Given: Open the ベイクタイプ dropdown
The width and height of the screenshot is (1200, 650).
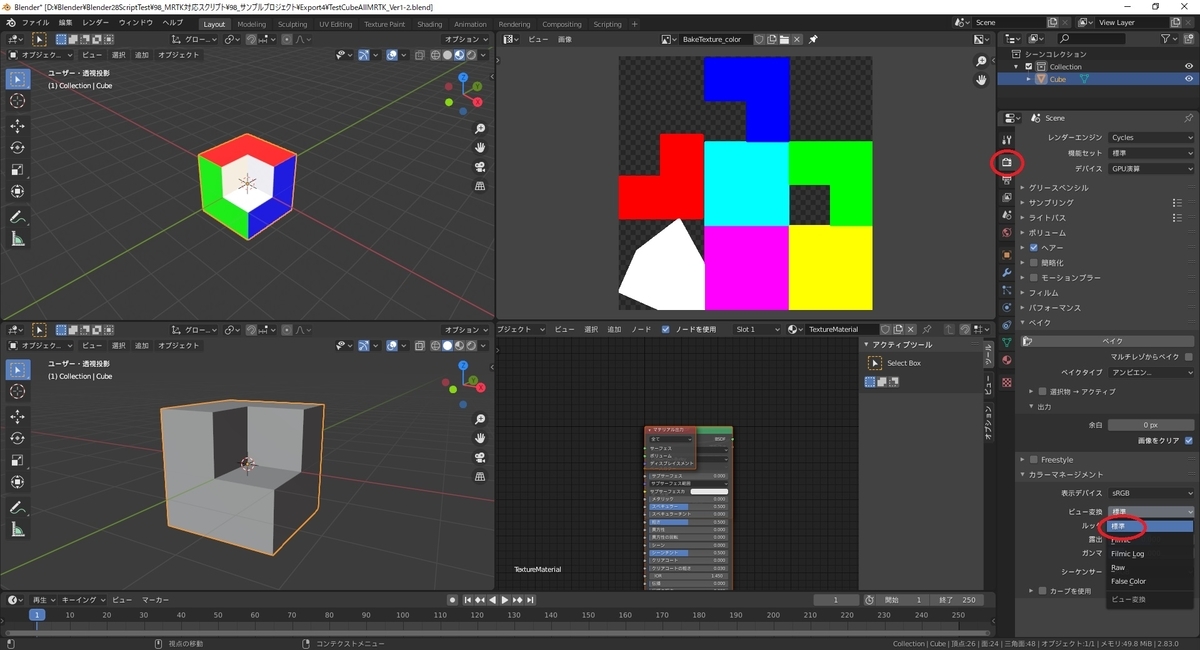Looking at the screenshot, I should [x=1151, y=372].
